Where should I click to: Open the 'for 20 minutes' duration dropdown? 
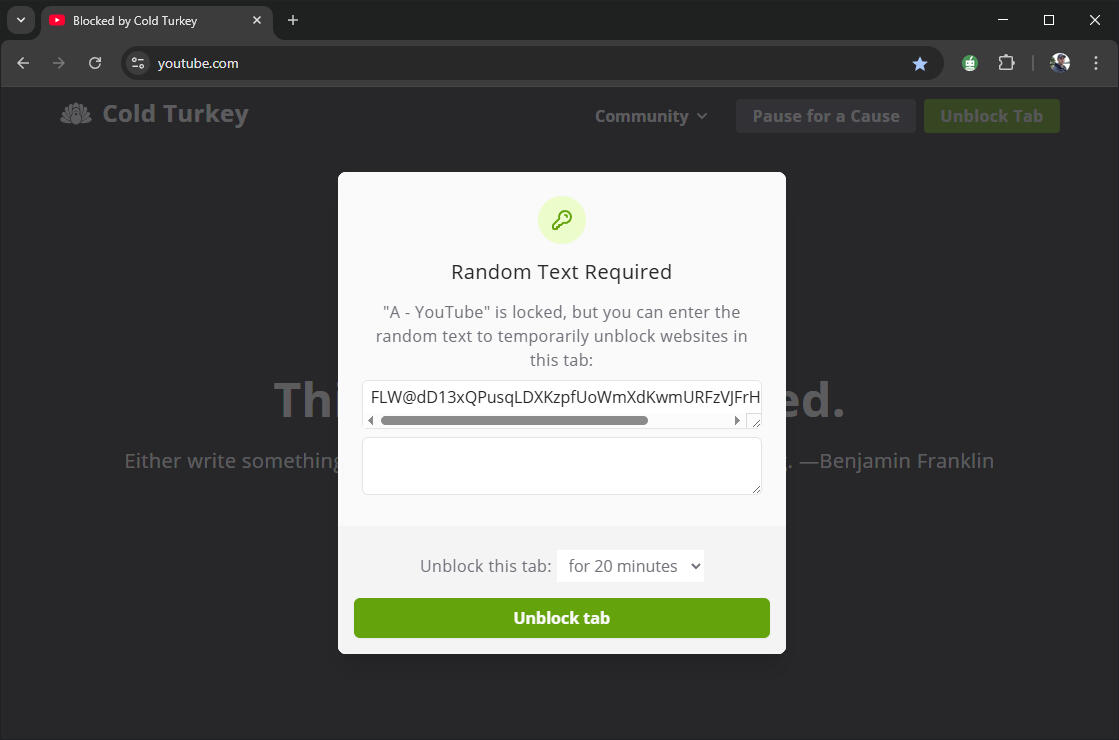click(630, 566)
